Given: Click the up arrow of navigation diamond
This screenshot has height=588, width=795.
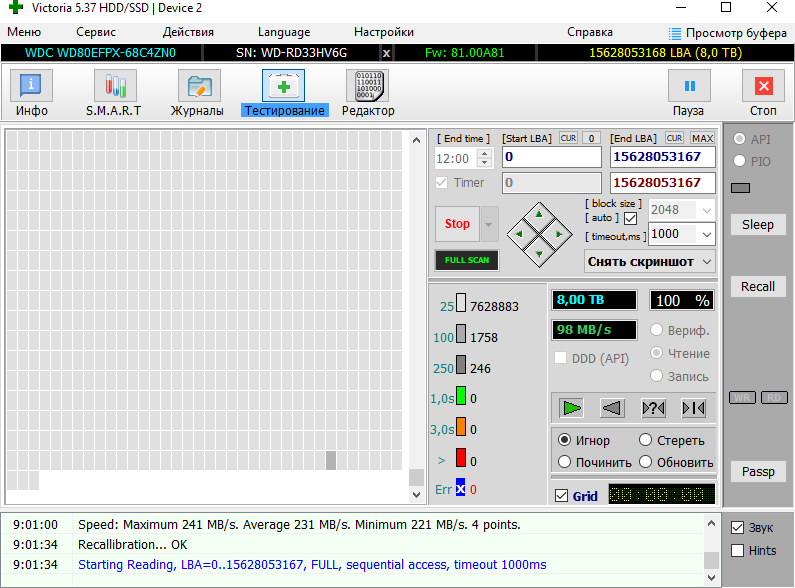Looking at the screenshot, I should [x=539, y=214].
